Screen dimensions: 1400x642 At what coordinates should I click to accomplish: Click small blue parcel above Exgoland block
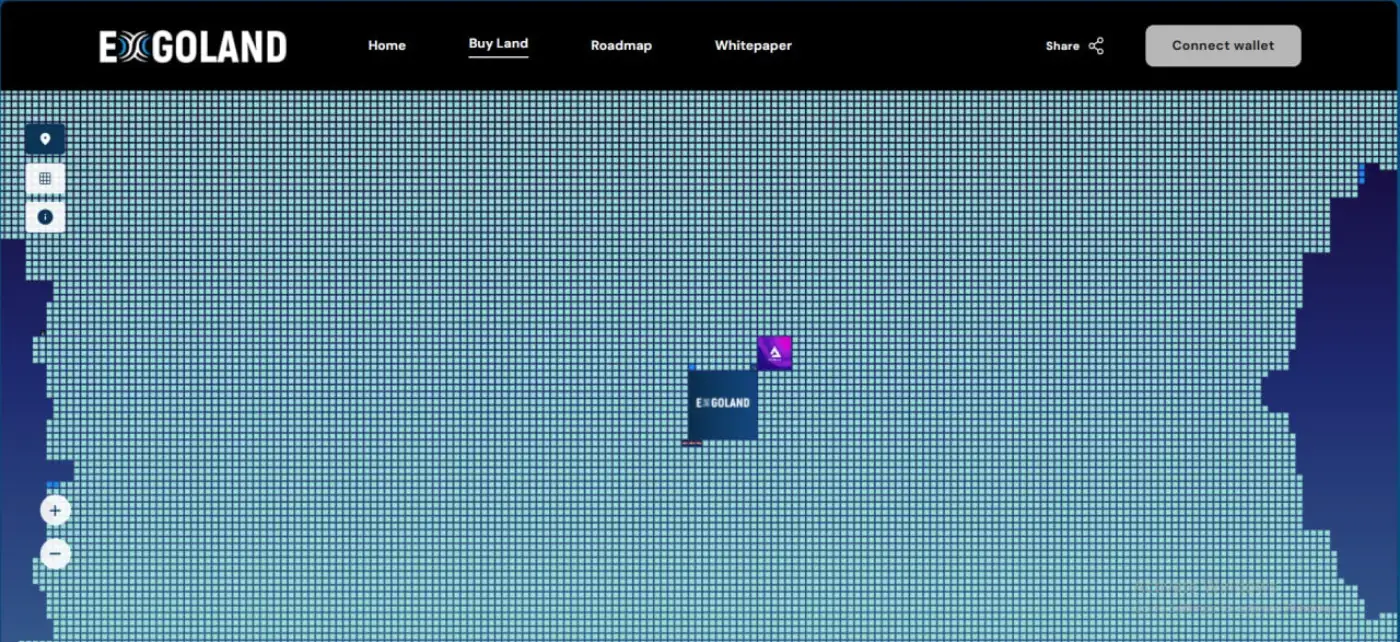(692, 367)
